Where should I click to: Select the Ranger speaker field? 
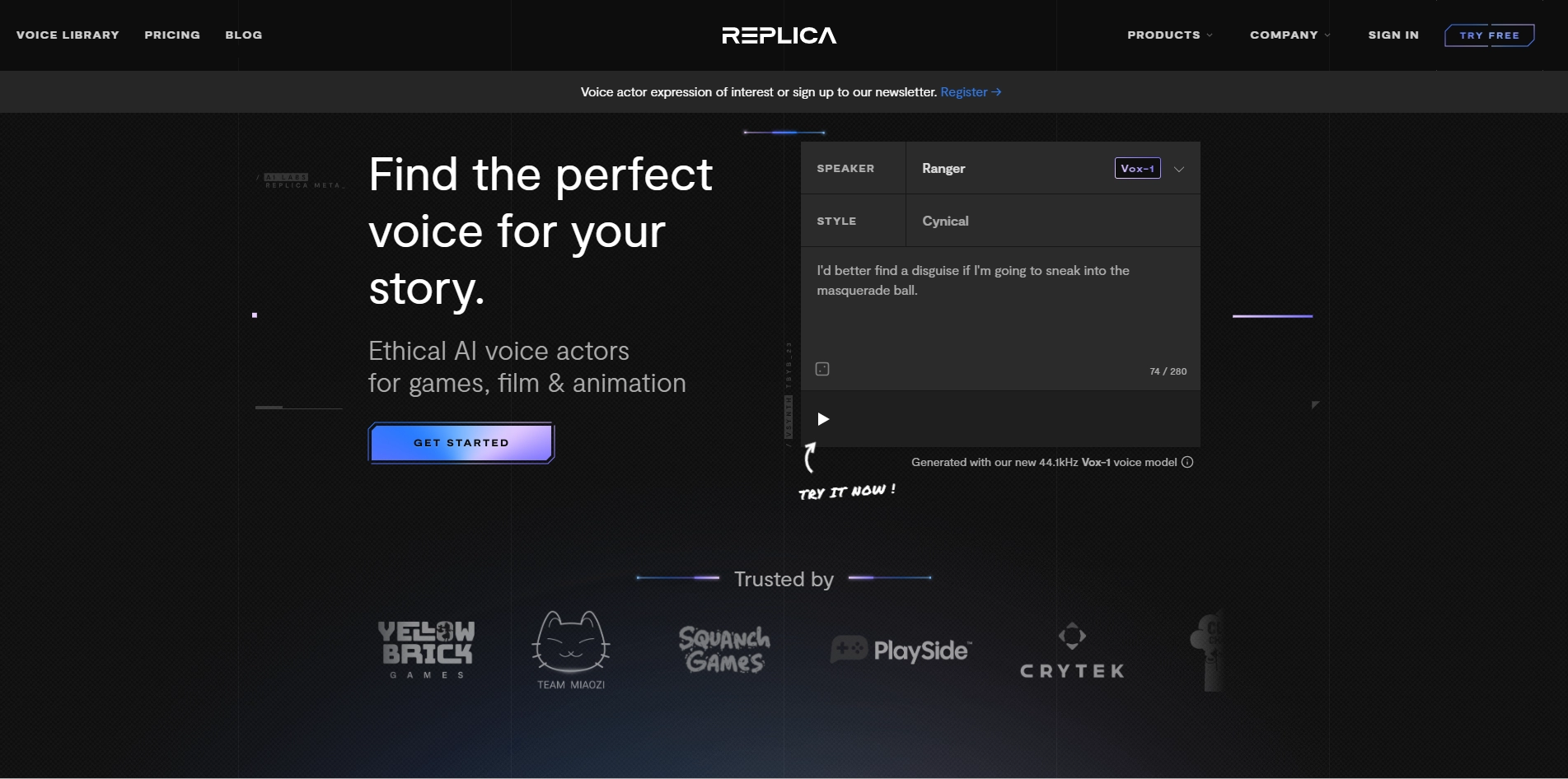tap(1053, 168)
